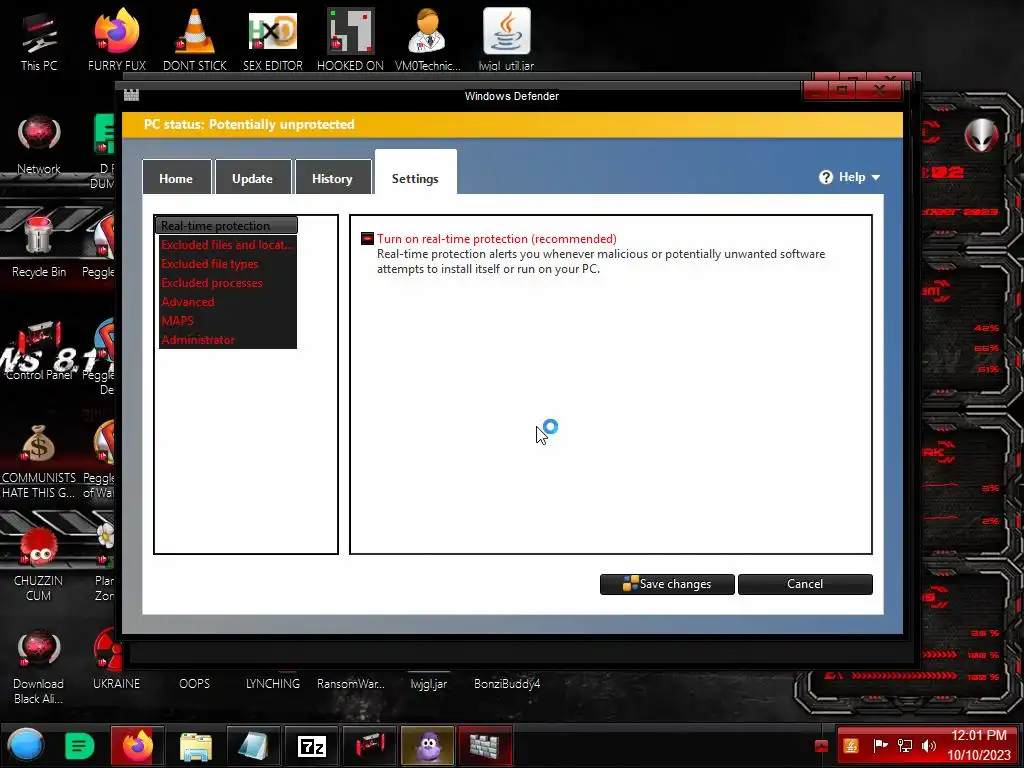
Task: Open the volume speaker tray icon
Action: pyautogui.click(x=928, y=746)
